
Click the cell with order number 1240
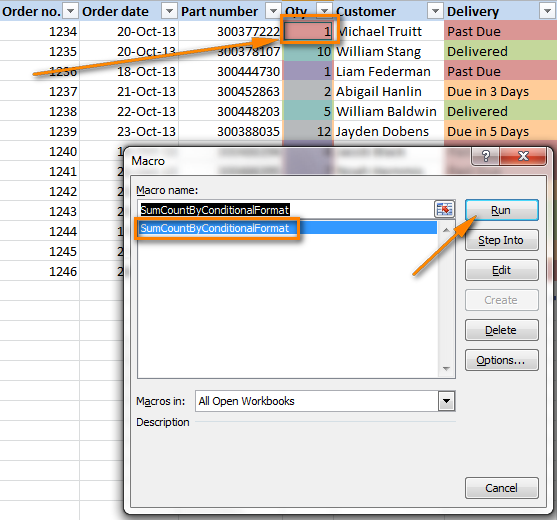coord(40,152)
